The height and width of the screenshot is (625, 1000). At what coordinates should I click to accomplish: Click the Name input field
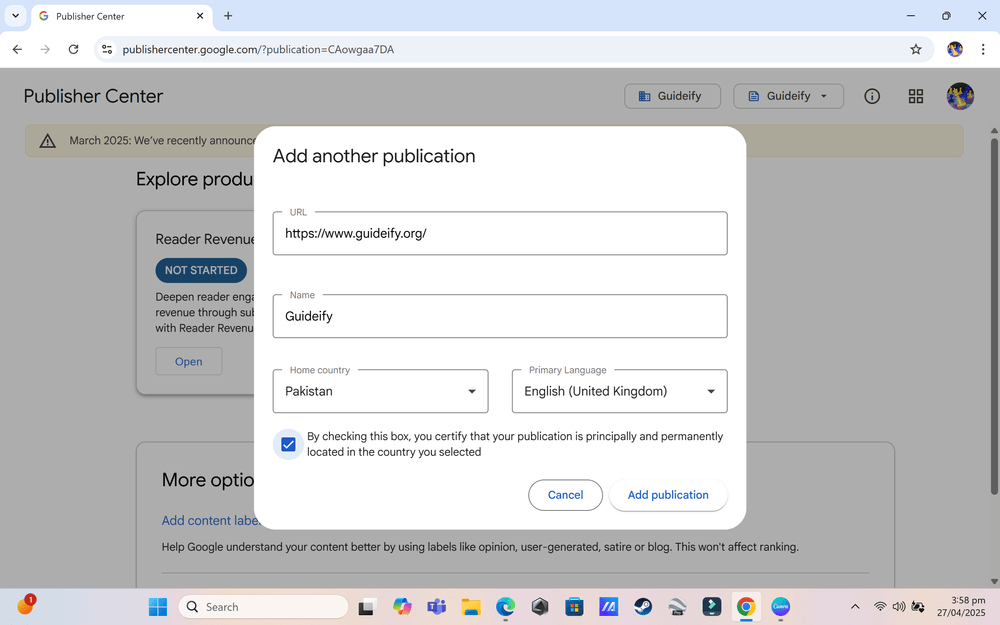pyautogui.click(x=500, y=316)
